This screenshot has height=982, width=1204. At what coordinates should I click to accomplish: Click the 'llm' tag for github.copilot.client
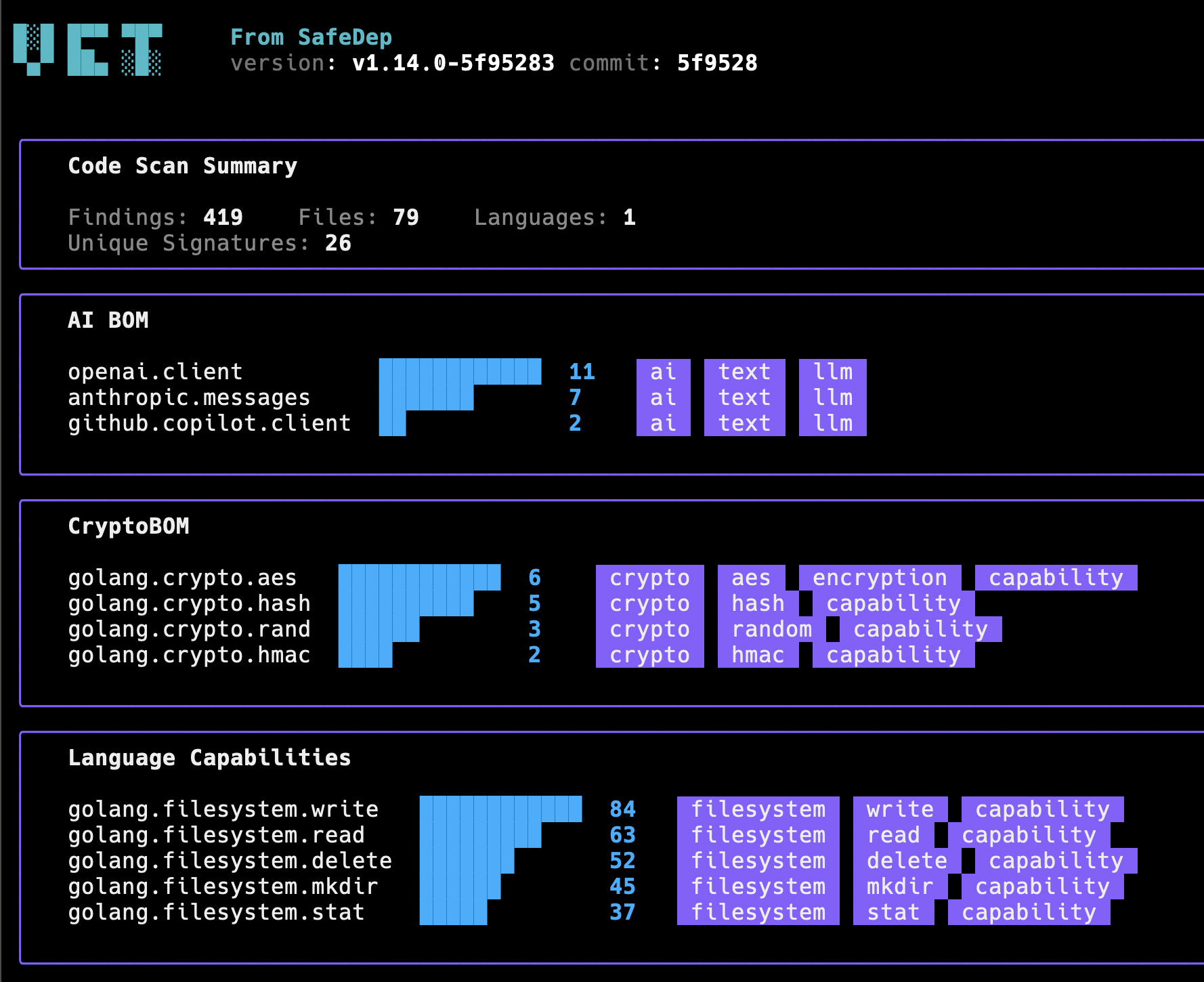coord(832,423)
